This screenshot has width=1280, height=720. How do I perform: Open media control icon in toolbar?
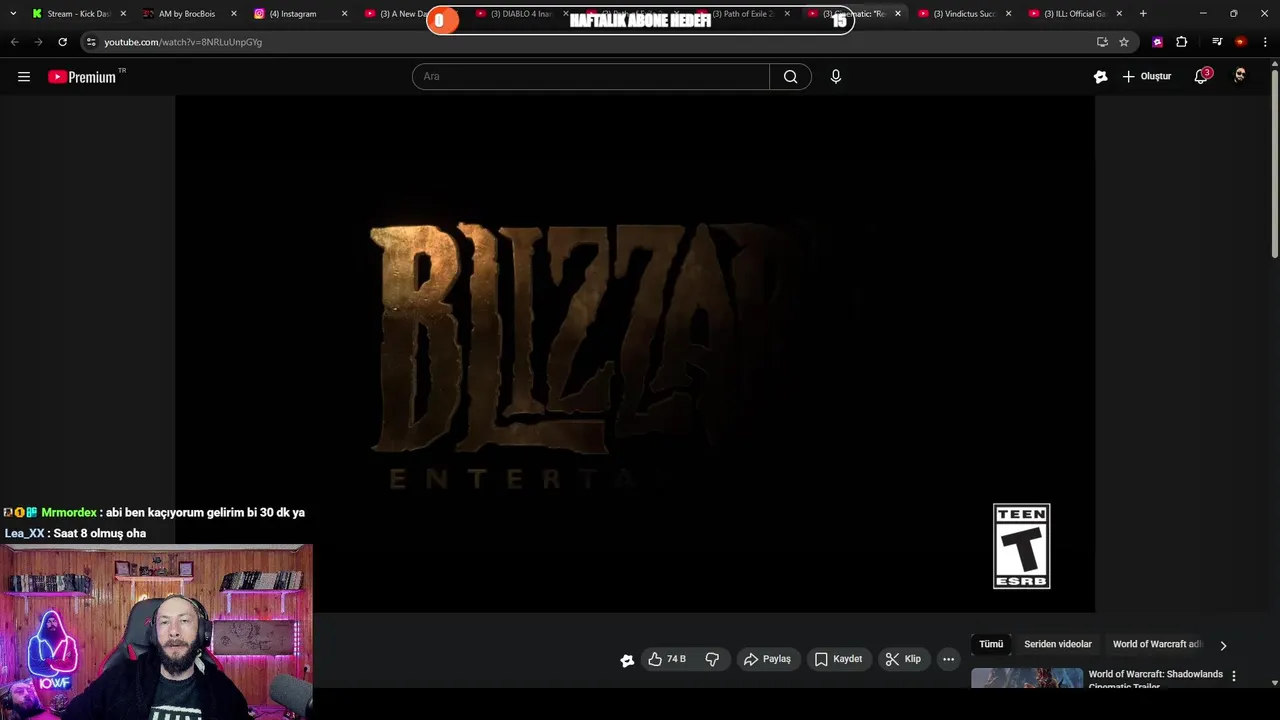coord(1217,42)
